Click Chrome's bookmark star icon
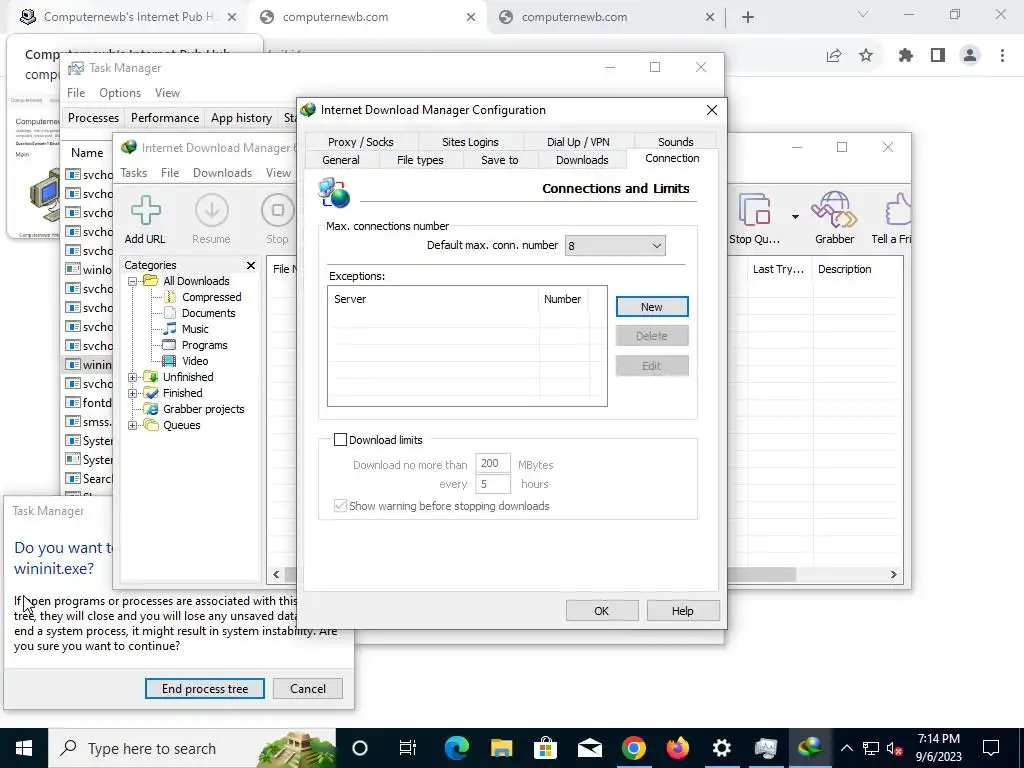This screenshot has width=1024, height=768. pyautogui.click(x=866, y=56)
